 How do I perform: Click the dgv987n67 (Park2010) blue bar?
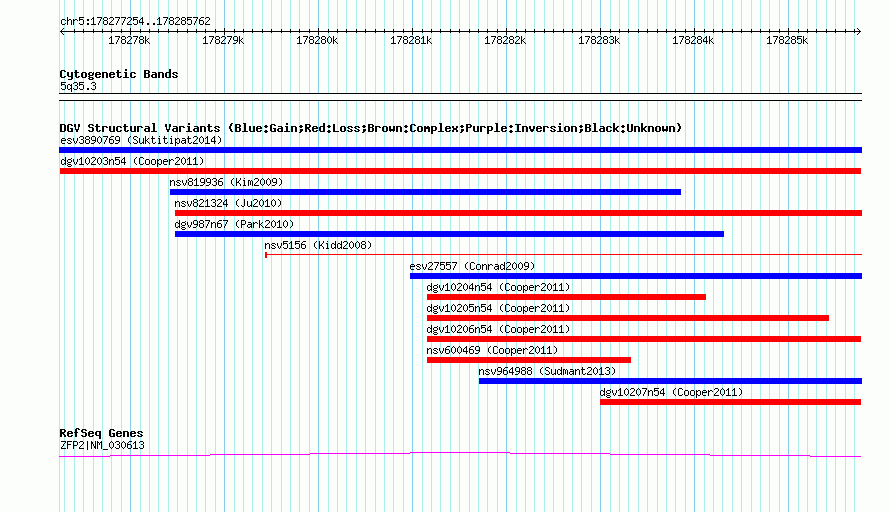pos(449,234)
